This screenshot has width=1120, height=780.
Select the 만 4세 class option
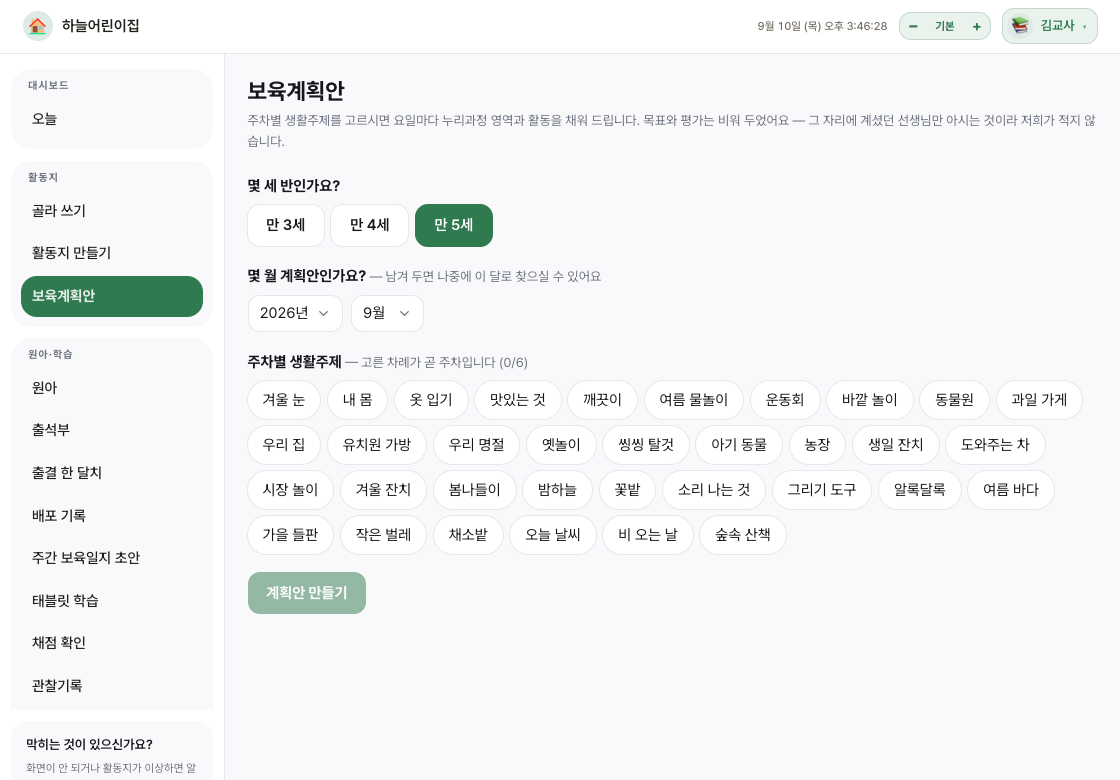tap(369, 225)
